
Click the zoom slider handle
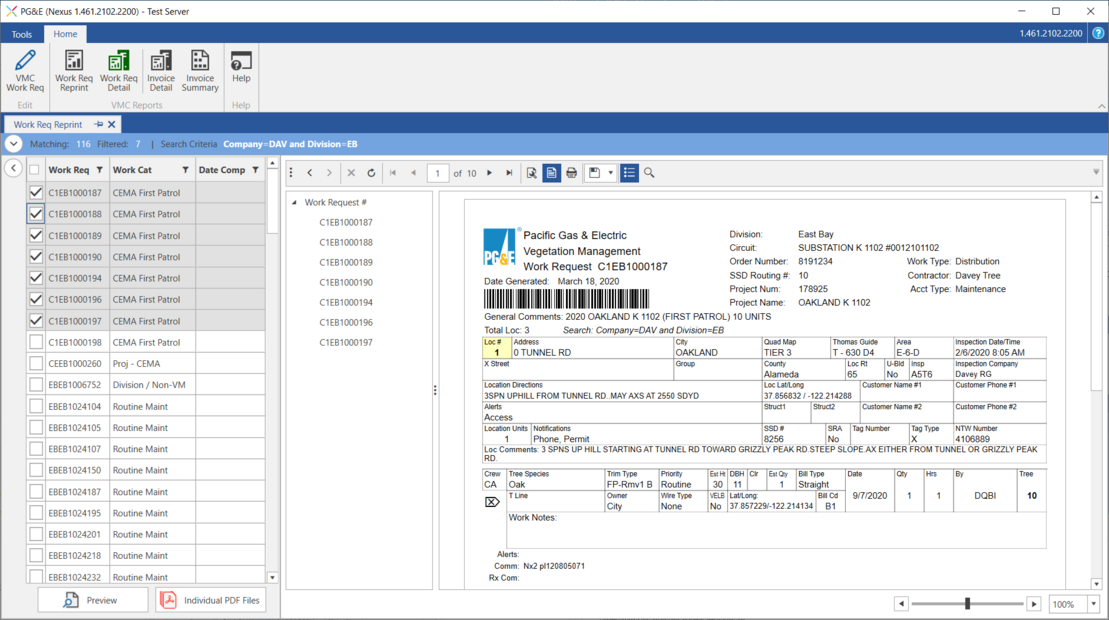[967, 604]
